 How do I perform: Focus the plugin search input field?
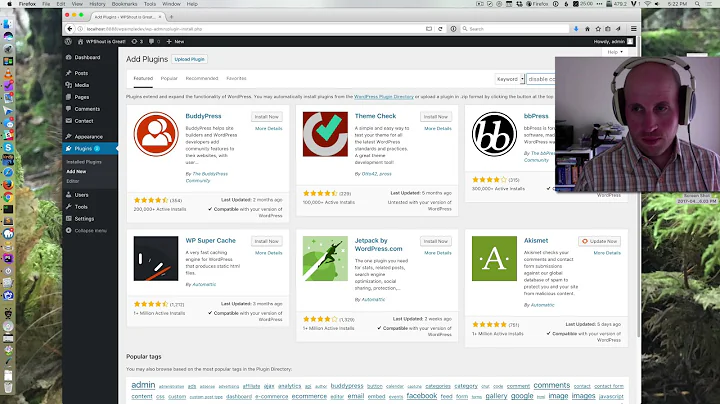(x=540, y=79)
